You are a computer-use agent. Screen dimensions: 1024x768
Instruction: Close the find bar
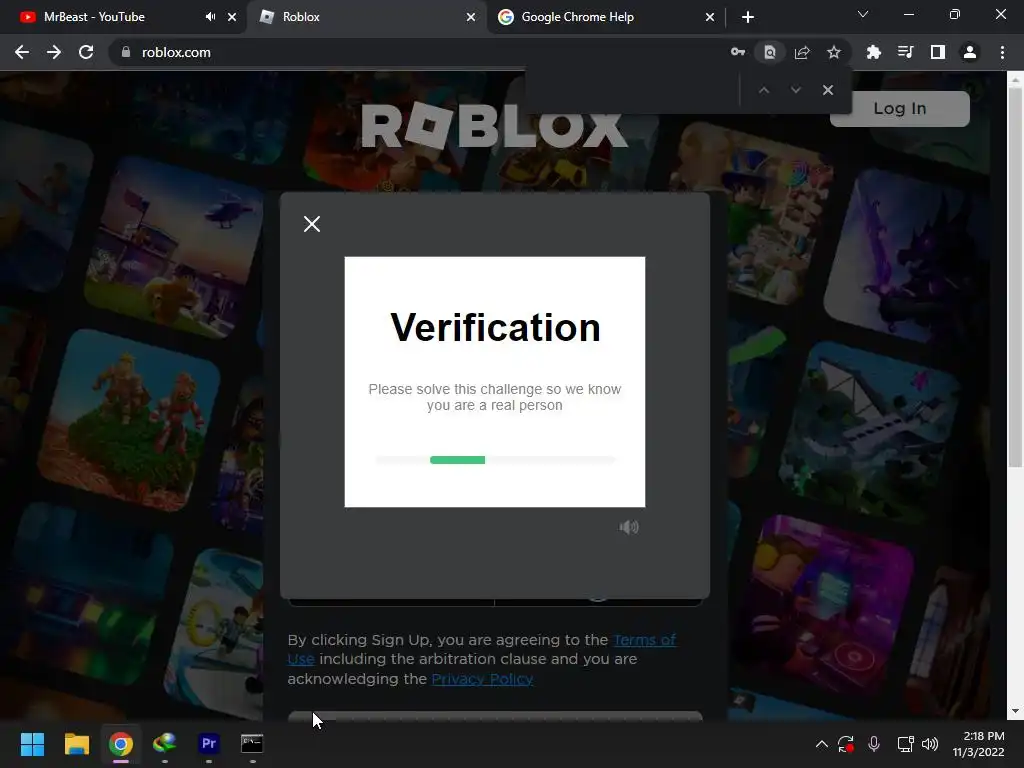[x=827, y=90]
